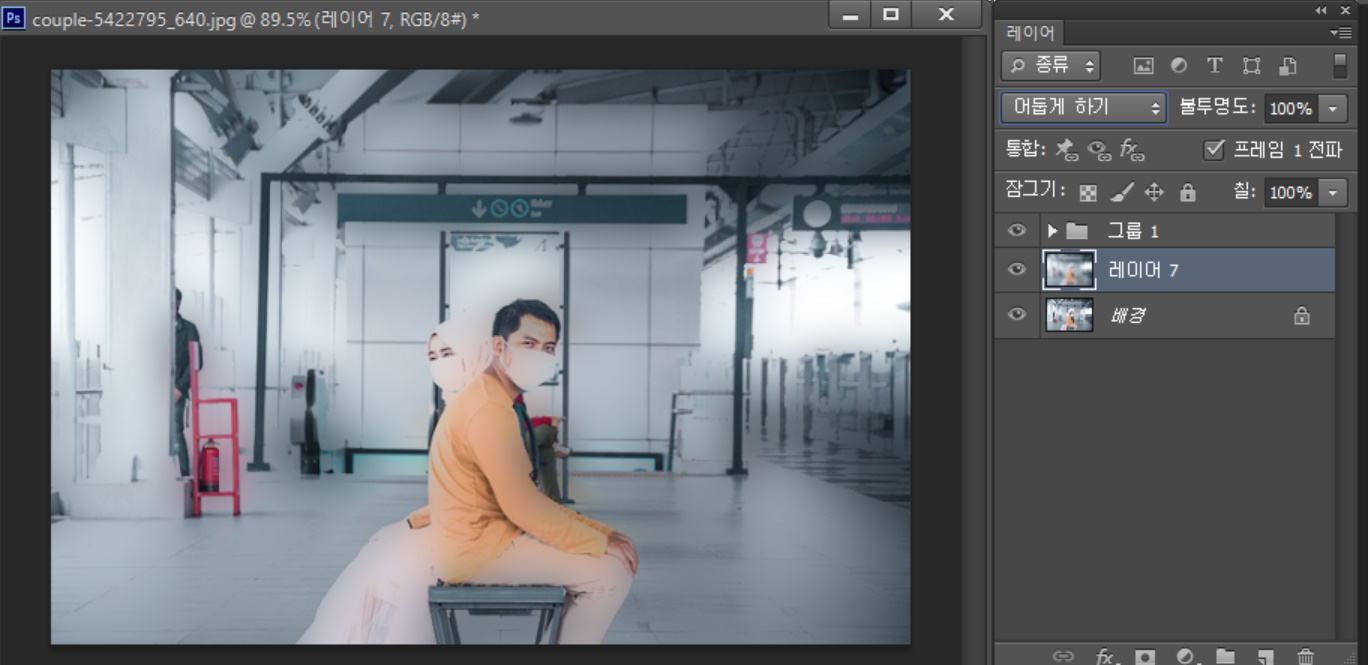Filter layers by pixel image type

click(x=1143, y=66)
